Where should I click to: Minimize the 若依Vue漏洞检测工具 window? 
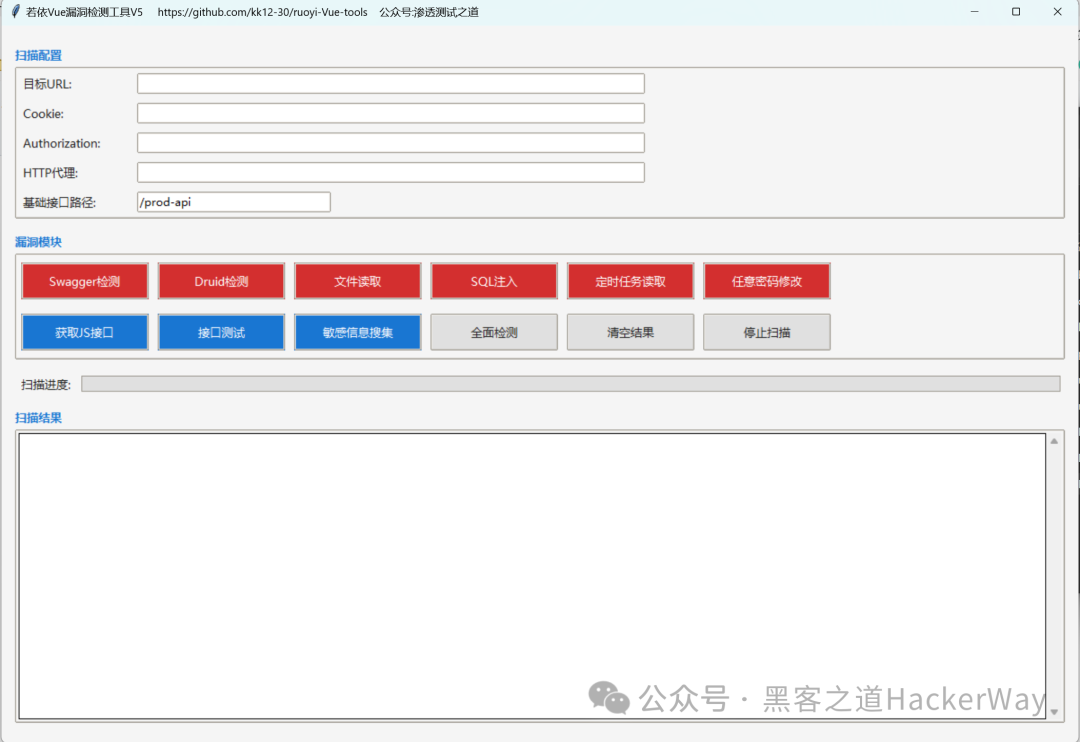(x=974, y=12)
